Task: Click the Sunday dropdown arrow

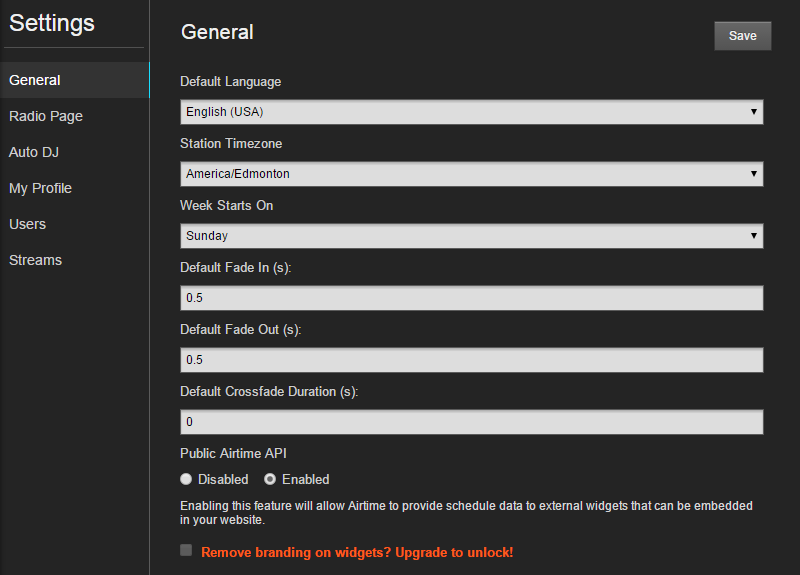Action: click(754, 236)
